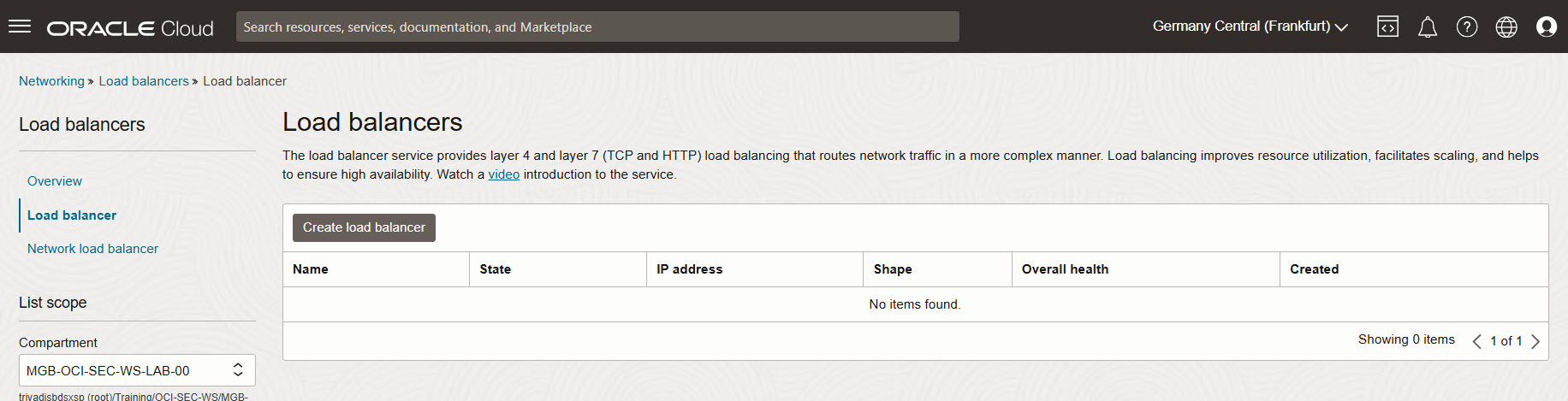1568x401 pixels.
Task: Select Network load balancer in sidebar
Action: (x=92, y=249)
